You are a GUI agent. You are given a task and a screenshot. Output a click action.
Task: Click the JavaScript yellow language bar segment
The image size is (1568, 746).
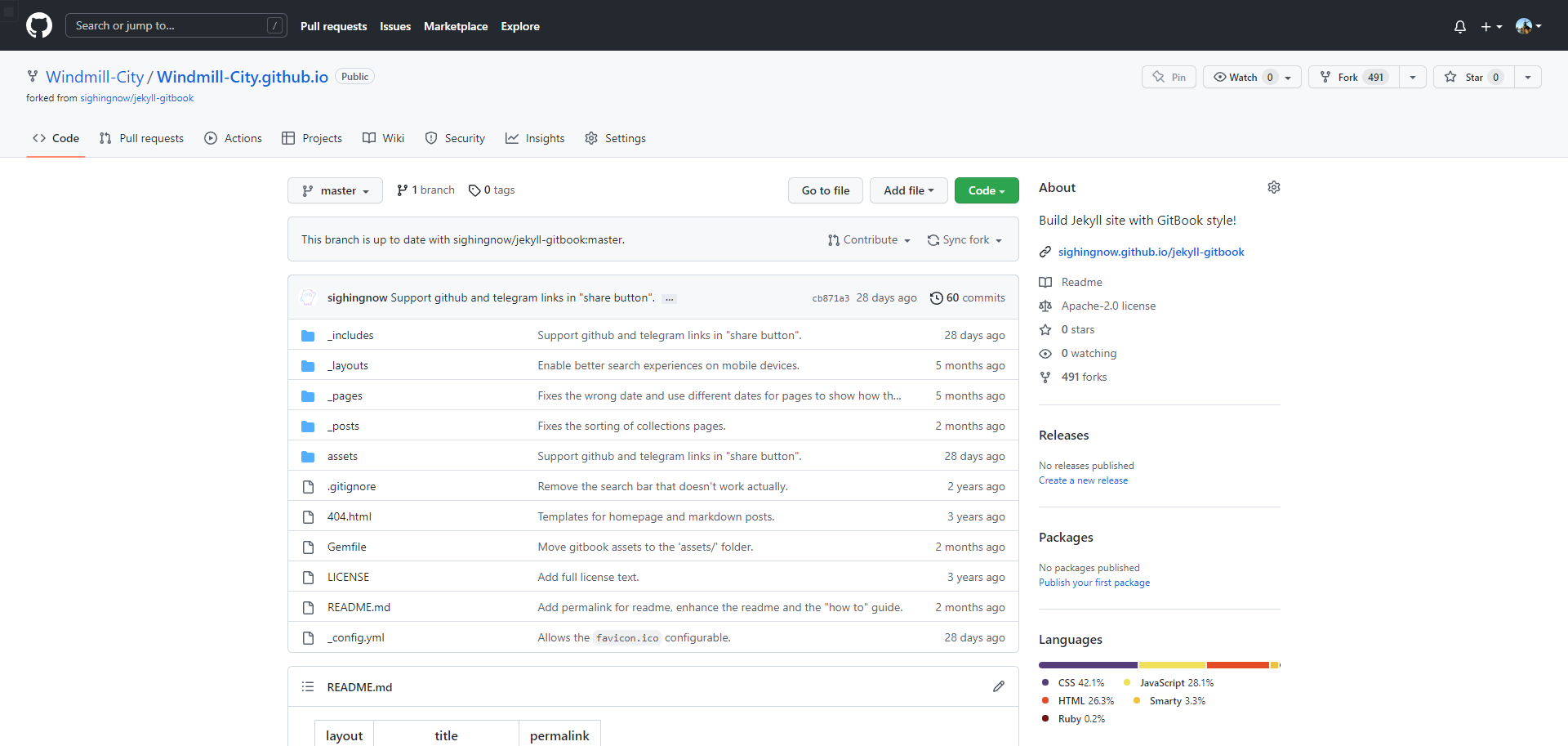click(1172, 665)
